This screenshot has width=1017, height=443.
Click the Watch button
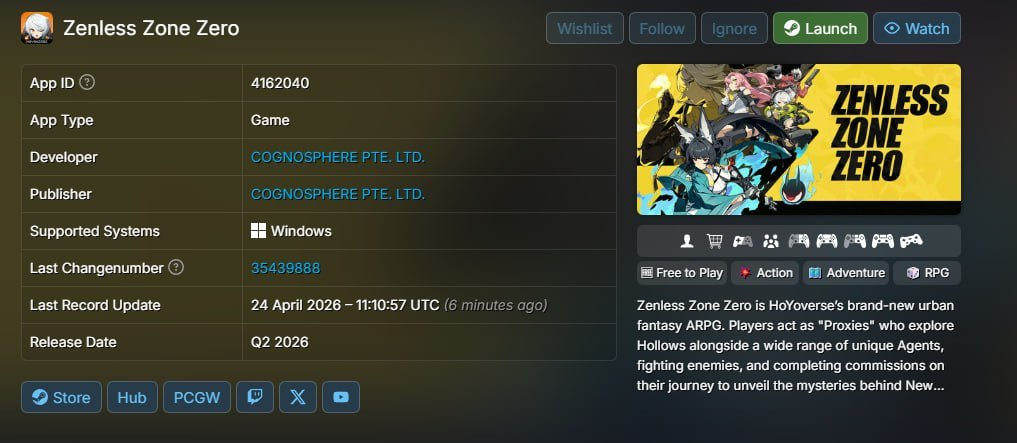click(x=917, y=29)
